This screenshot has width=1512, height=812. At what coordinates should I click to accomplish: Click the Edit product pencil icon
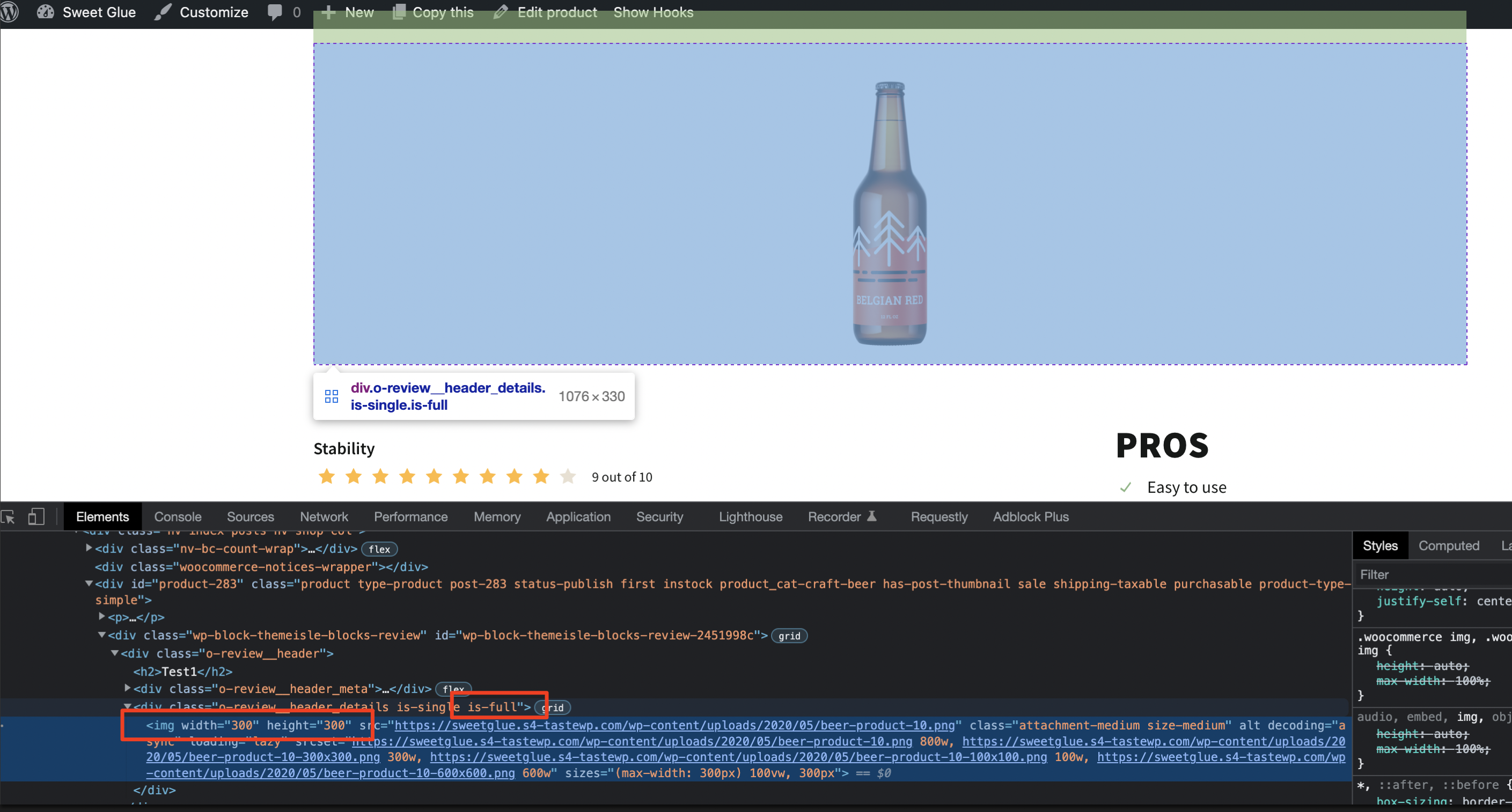501,12
